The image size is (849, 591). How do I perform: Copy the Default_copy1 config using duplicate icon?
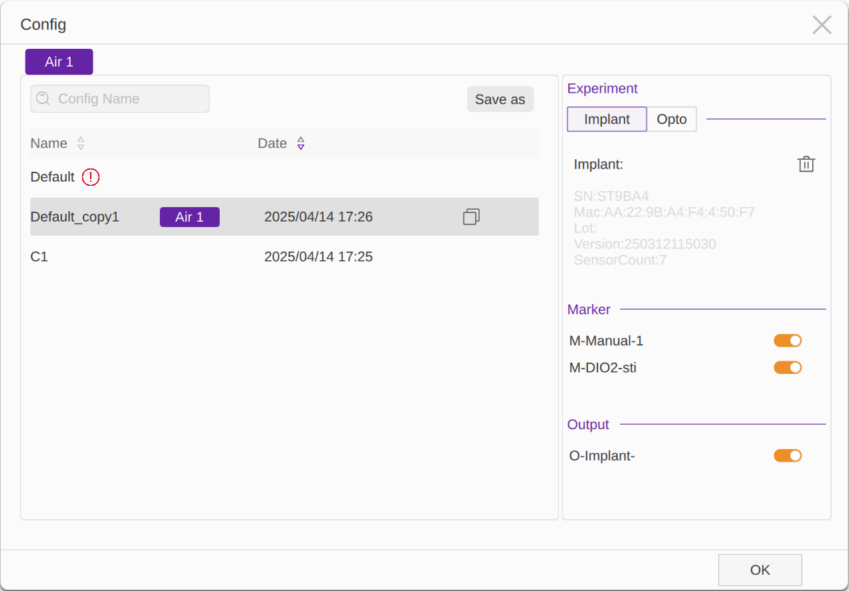[471, 217]
